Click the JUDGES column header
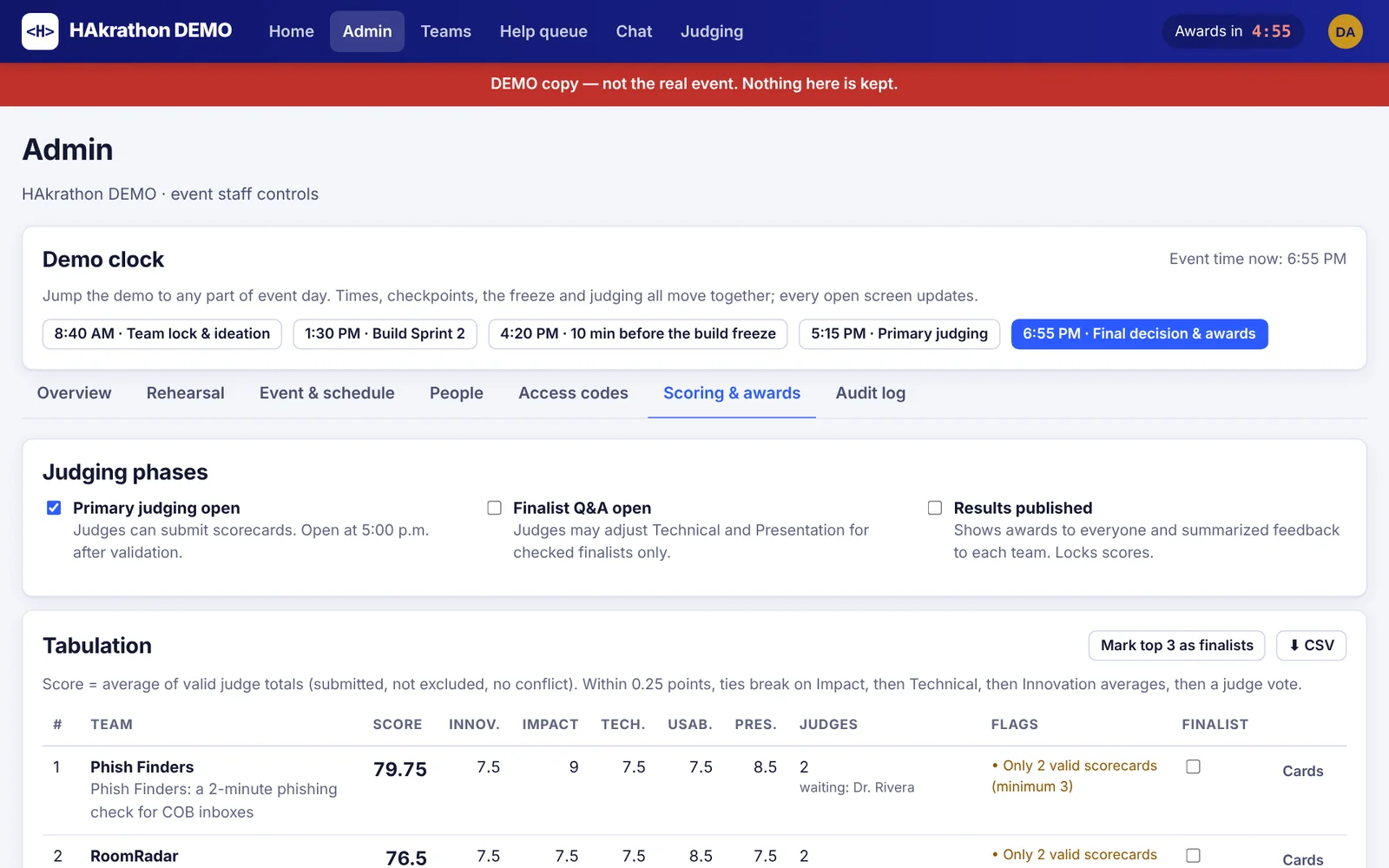Image resolution: width=1389 pixels, height=868 pixels. [x=828, y=725]
